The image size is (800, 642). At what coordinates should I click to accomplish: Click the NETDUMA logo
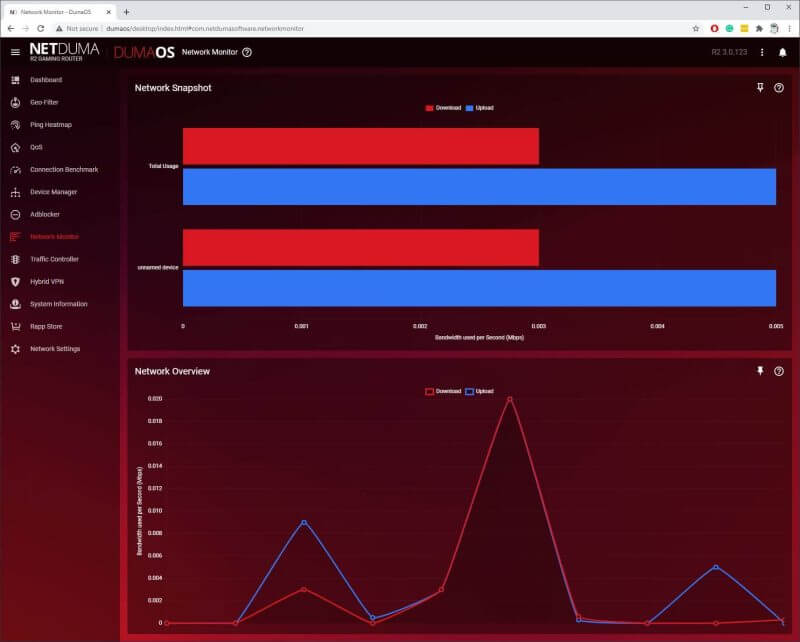point(64,52)
